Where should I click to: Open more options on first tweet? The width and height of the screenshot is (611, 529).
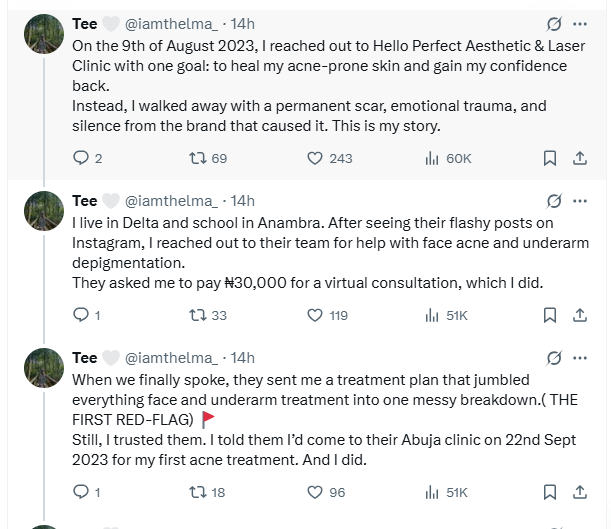(581, 23)
